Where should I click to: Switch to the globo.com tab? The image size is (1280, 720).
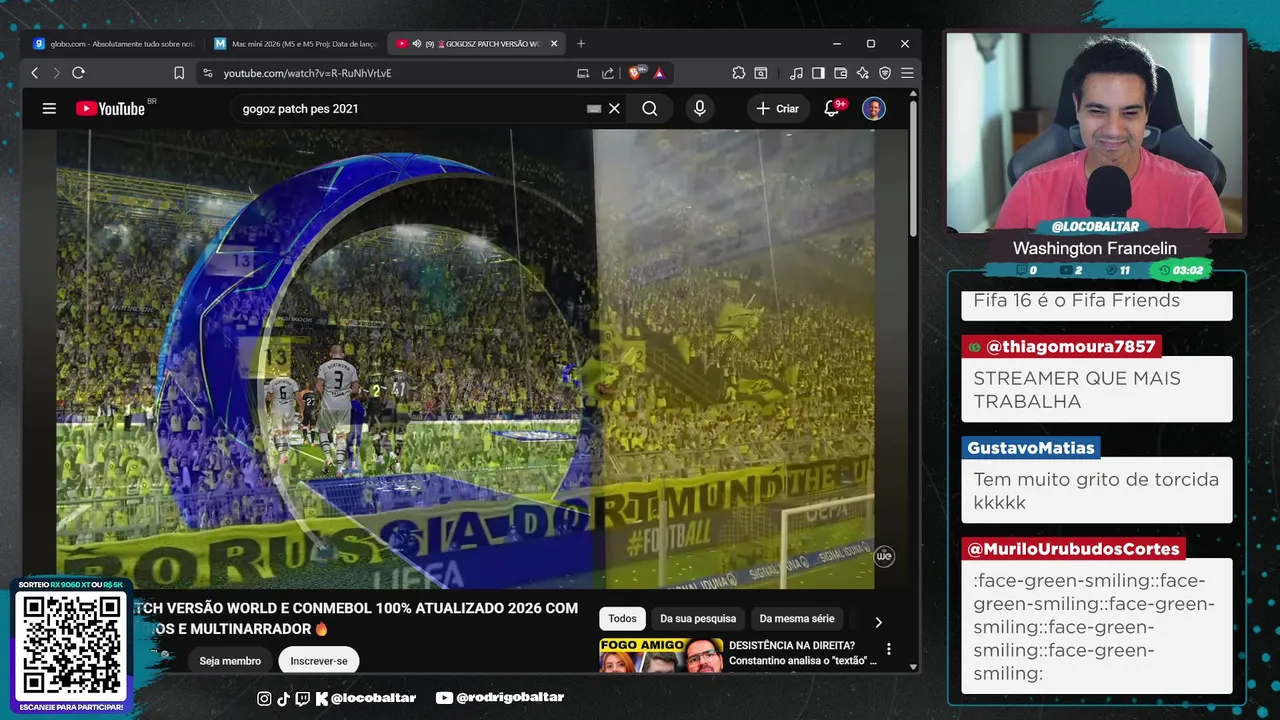click(114, 44)
